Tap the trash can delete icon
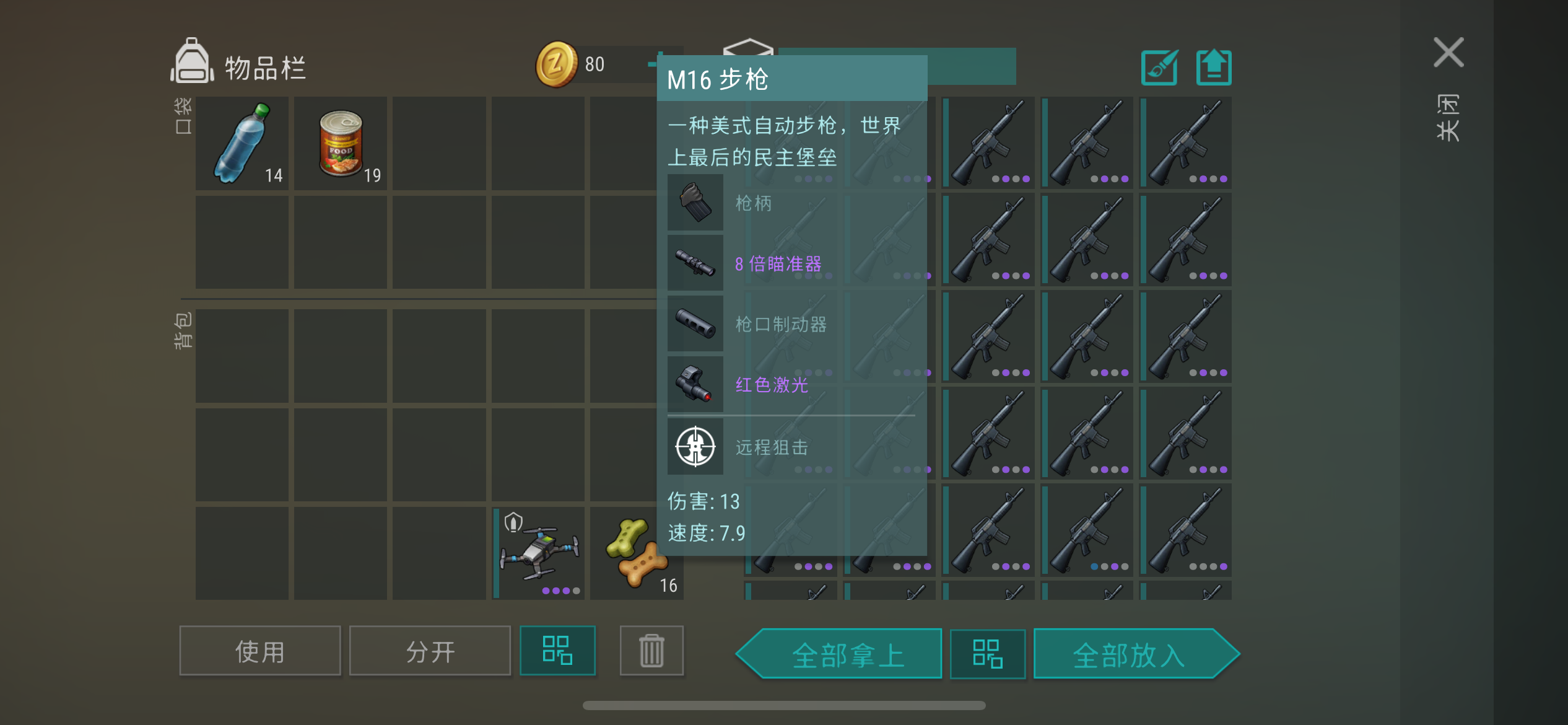This screenshot has height=725, width=1568. click(651, 651)
